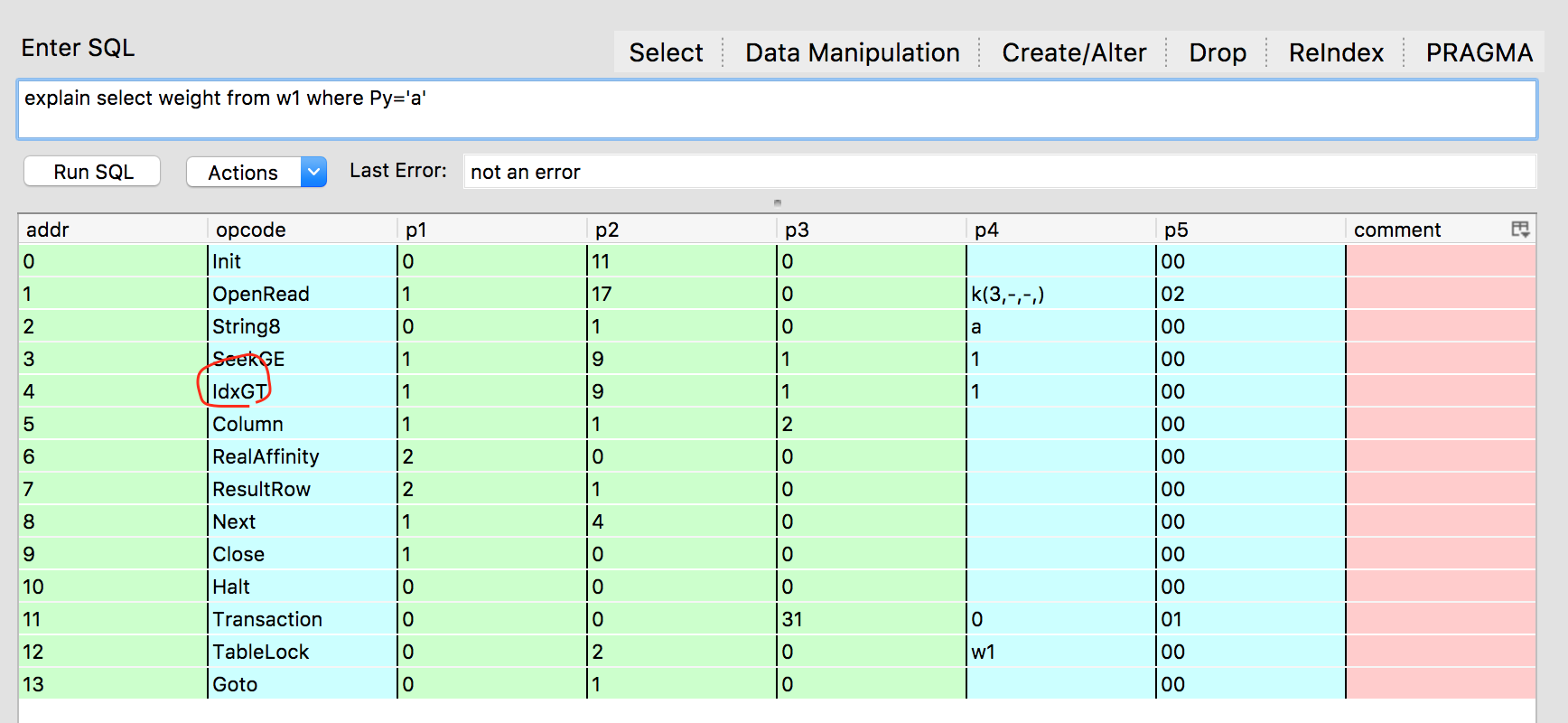This screenshot has width=1568, height=723.
Task: Expand the Actions dropdown arrow
Action: coord(313,172)
